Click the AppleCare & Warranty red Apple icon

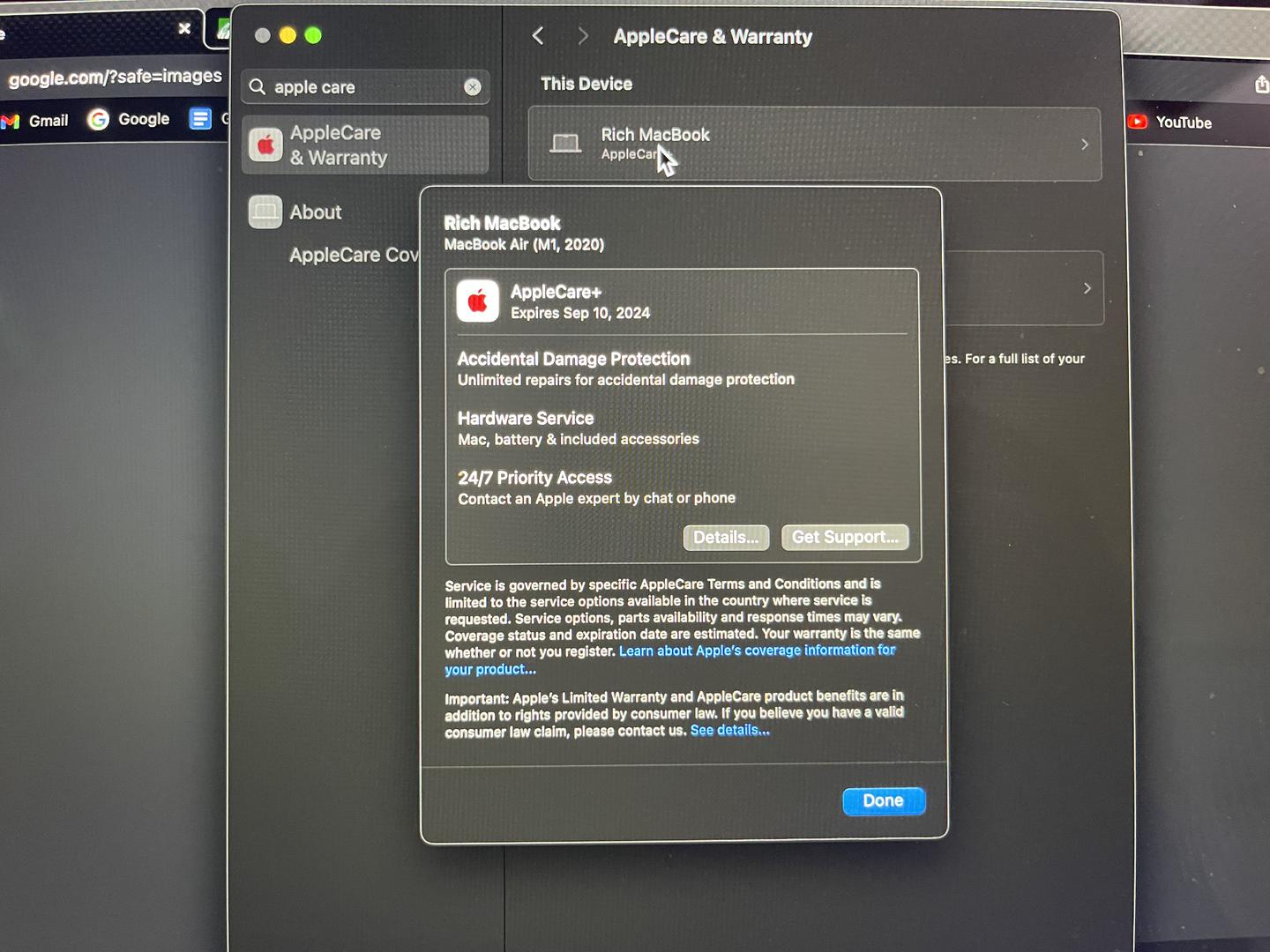(x=265, y=145)
